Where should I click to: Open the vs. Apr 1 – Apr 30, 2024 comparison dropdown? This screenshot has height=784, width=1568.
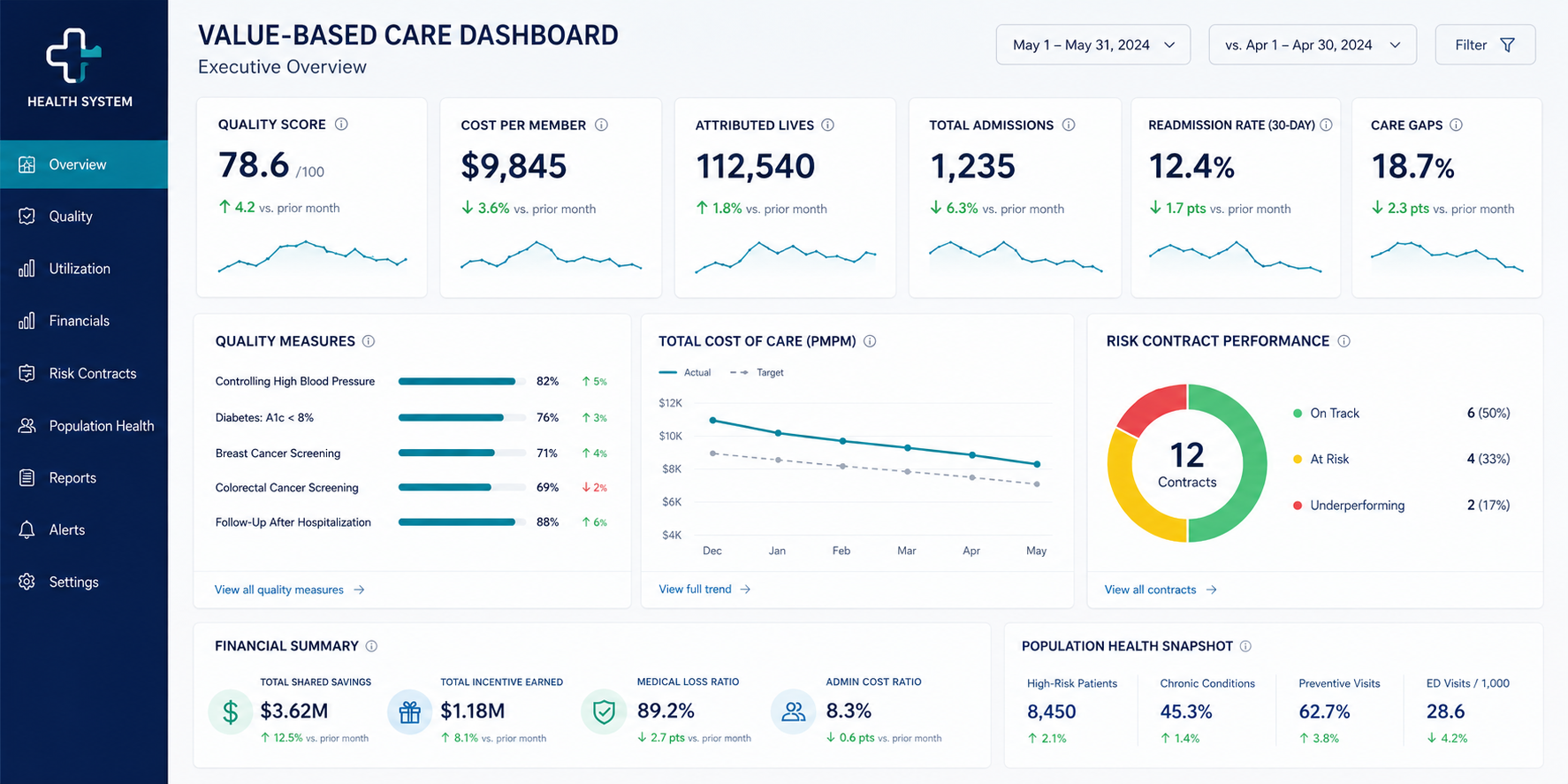(x=1313, y=45)
